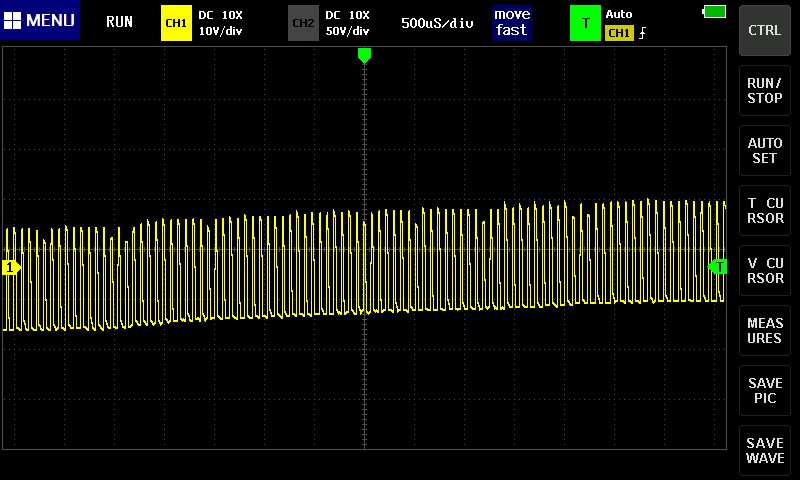The height and width of the screenshot is (480, 800).
Task: Open CH2 DC 10X 50V/div settings
Action: click(347, 22)
